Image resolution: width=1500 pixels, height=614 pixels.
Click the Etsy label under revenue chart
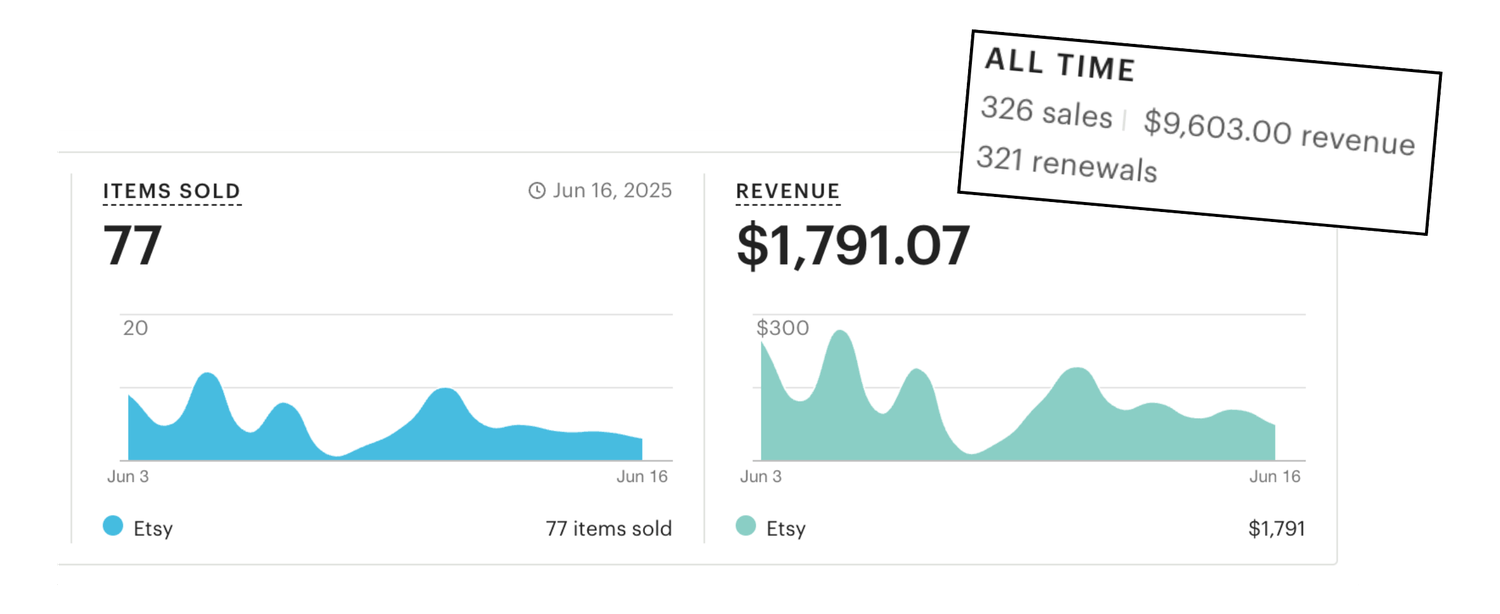tap(786, 528)
